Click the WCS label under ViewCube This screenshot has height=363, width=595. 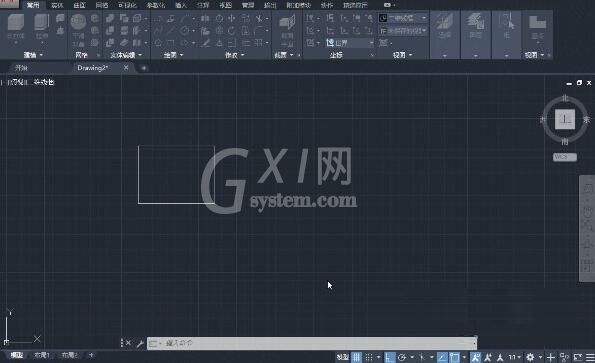(565, 157)
